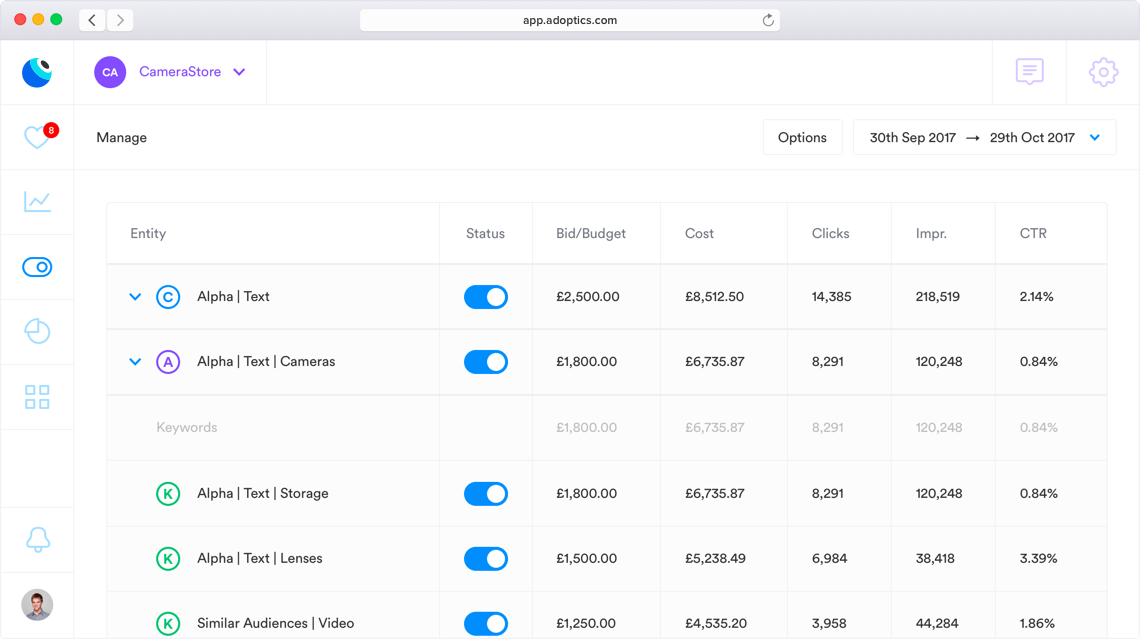1140x639 pixels.
Task: Collapse the Alpha | Text | Cameras row
Action: click(135, 362)
